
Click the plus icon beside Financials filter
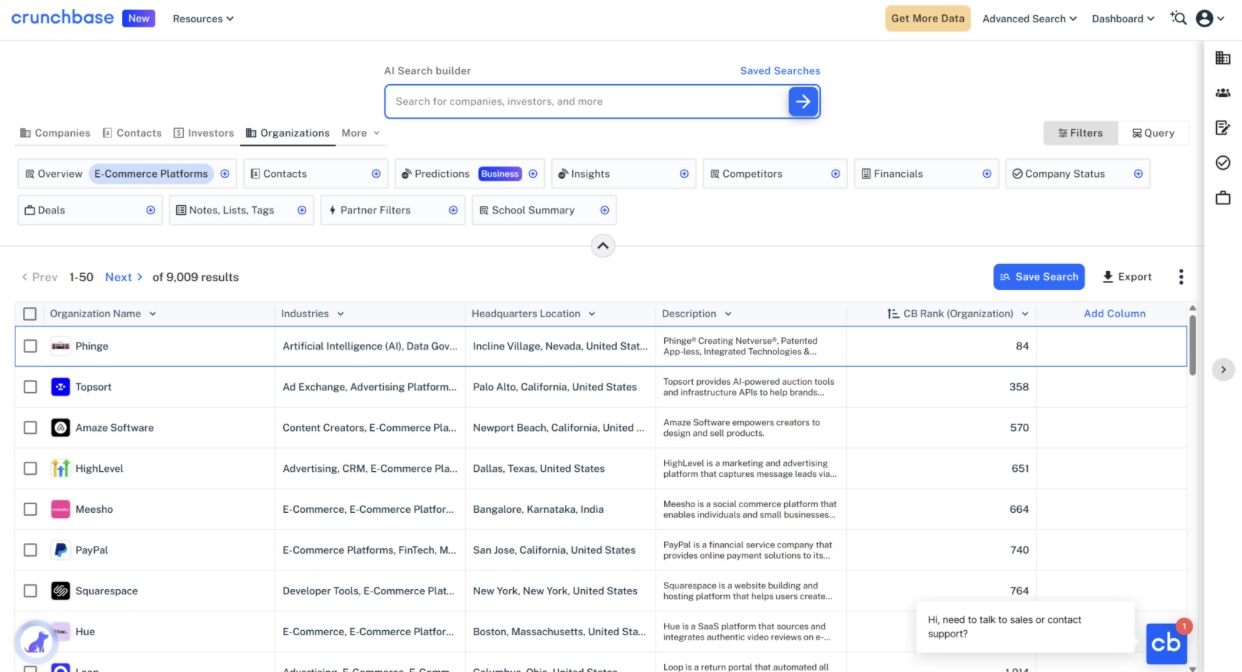point(986,174)
